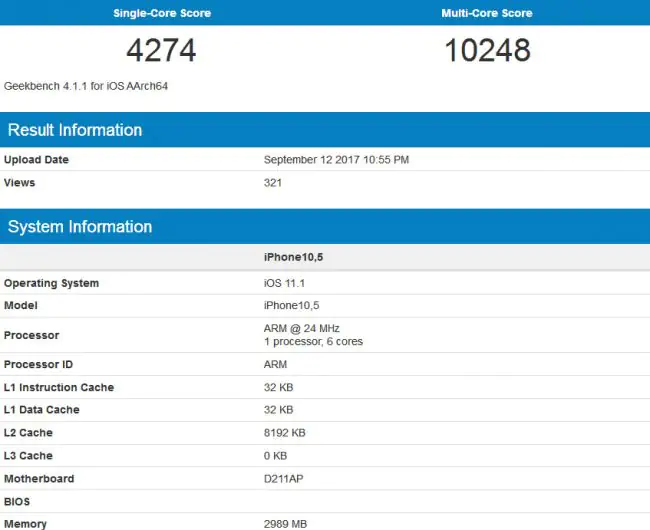
Task: Click the L1 Instruction Cache label
Action: [x=59, y=387]
